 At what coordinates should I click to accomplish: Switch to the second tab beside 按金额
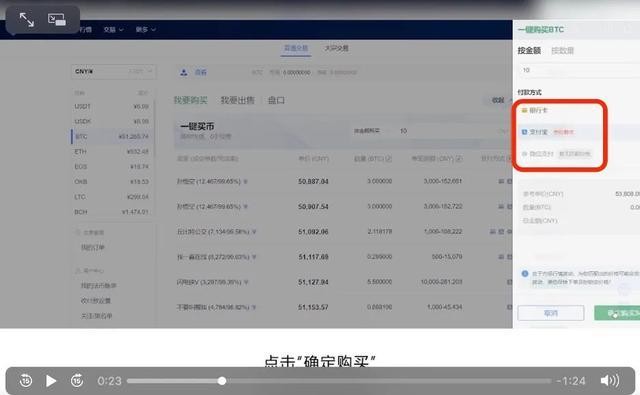pos(562,51)
